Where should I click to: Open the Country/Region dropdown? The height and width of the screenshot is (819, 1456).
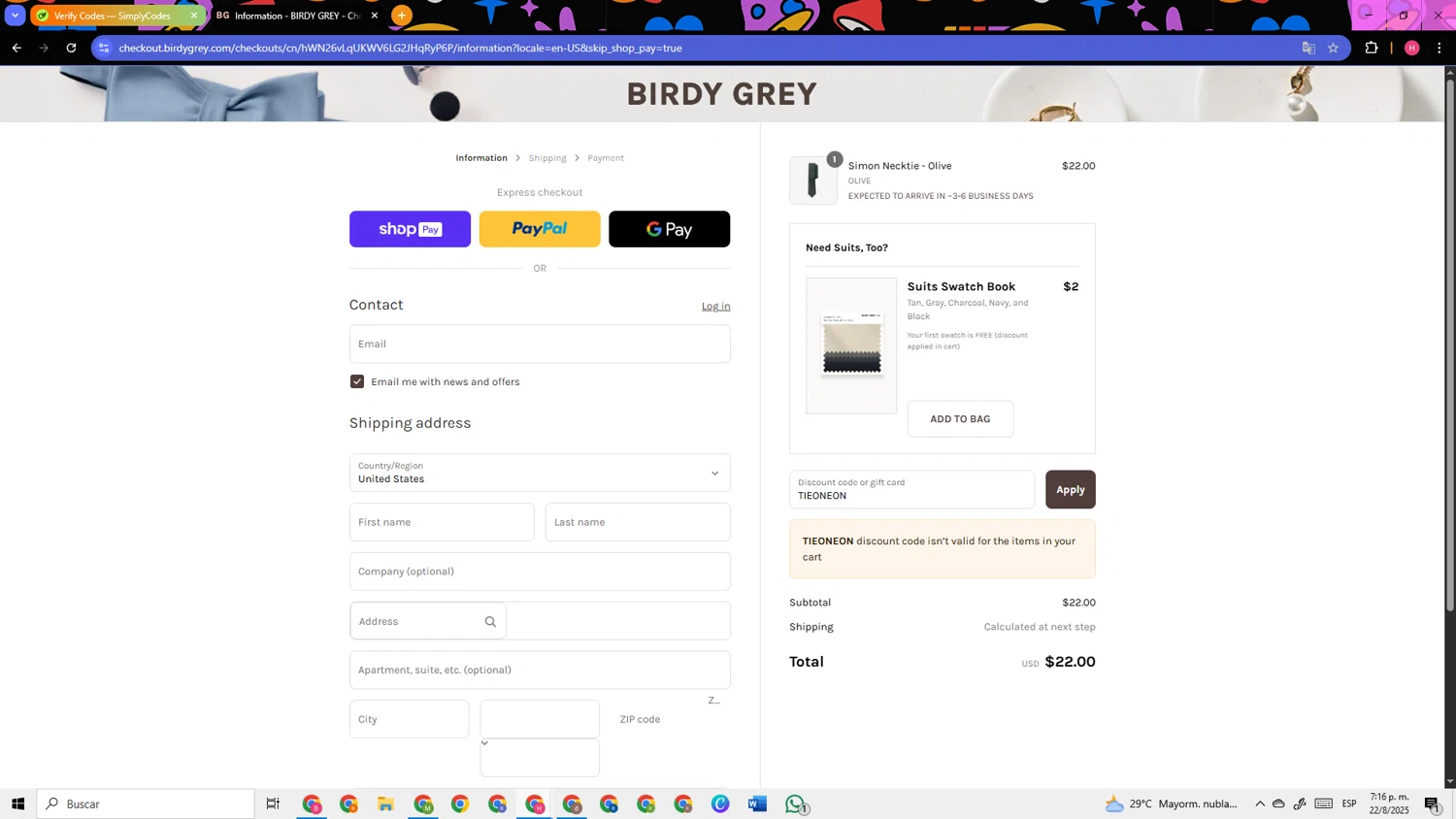[x=540, y=473]
